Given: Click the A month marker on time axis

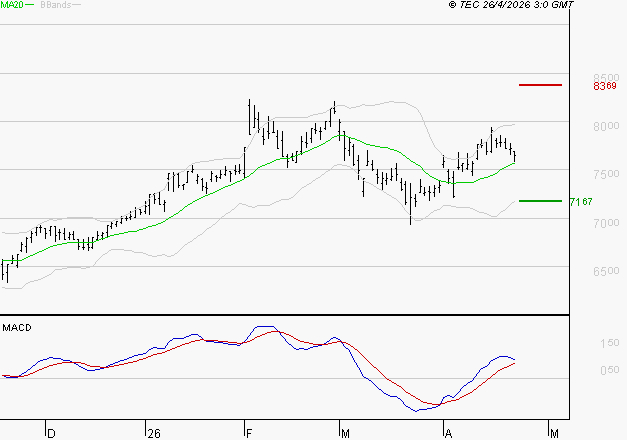Looking at the screenshot, I should 448,434.
